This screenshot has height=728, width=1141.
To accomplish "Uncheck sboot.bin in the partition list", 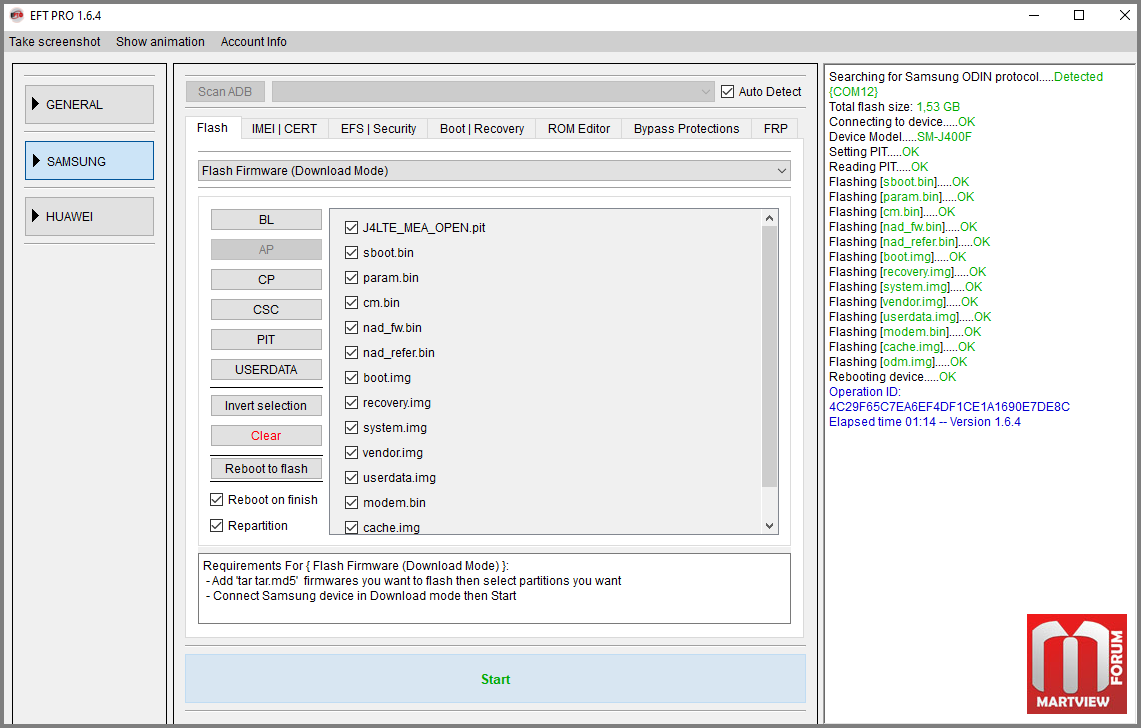I will tap(351, 253).
